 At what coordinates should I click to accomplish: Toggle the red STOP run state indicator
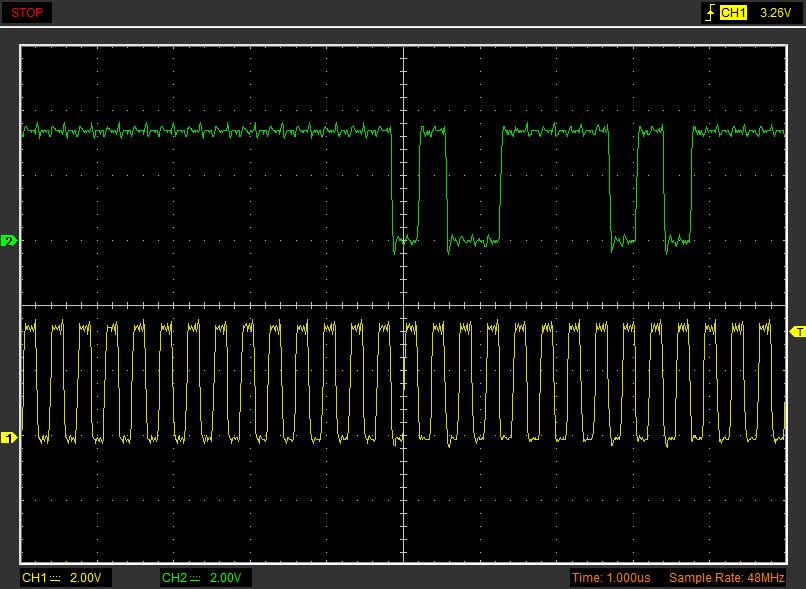click(x=27, y=13)
